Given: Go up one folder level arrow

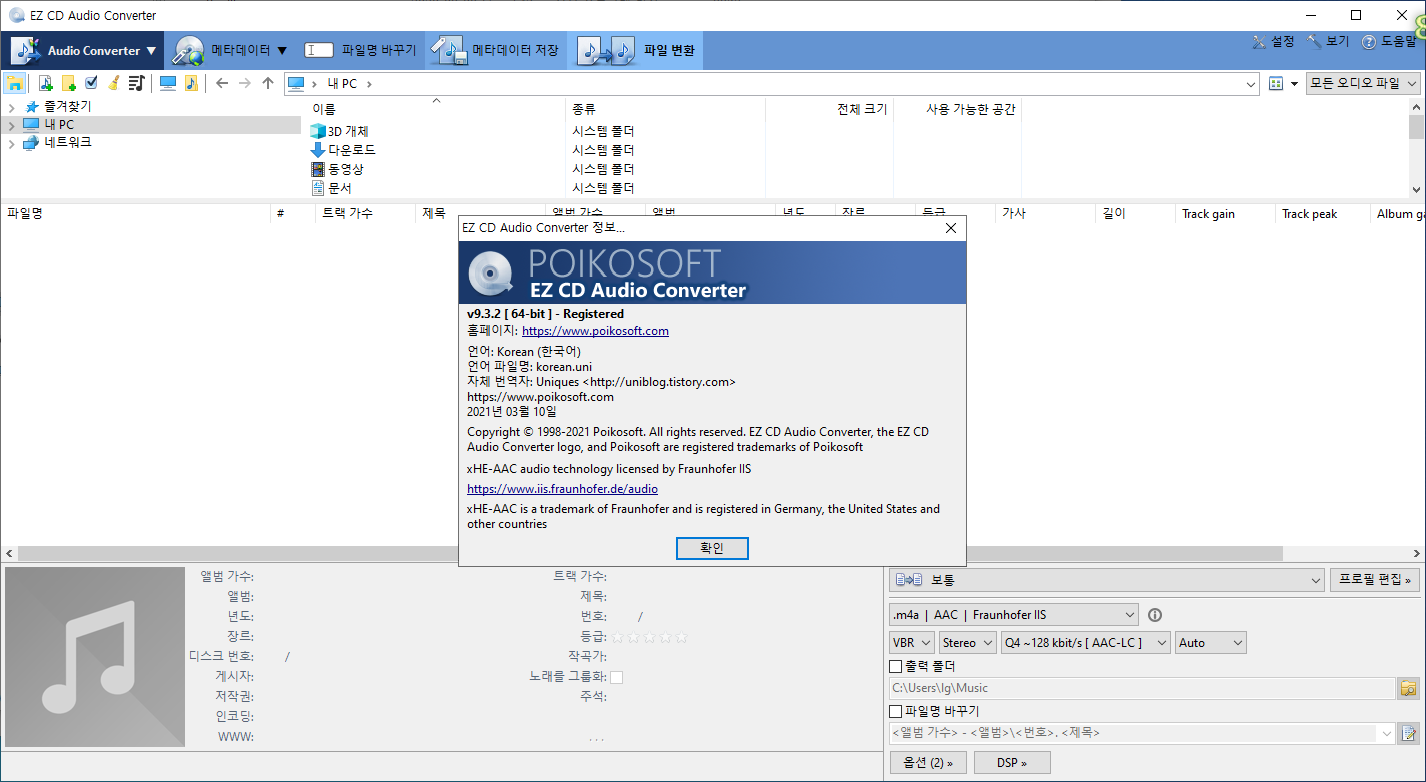Looking at the screenshot, I should pos(268,83).
